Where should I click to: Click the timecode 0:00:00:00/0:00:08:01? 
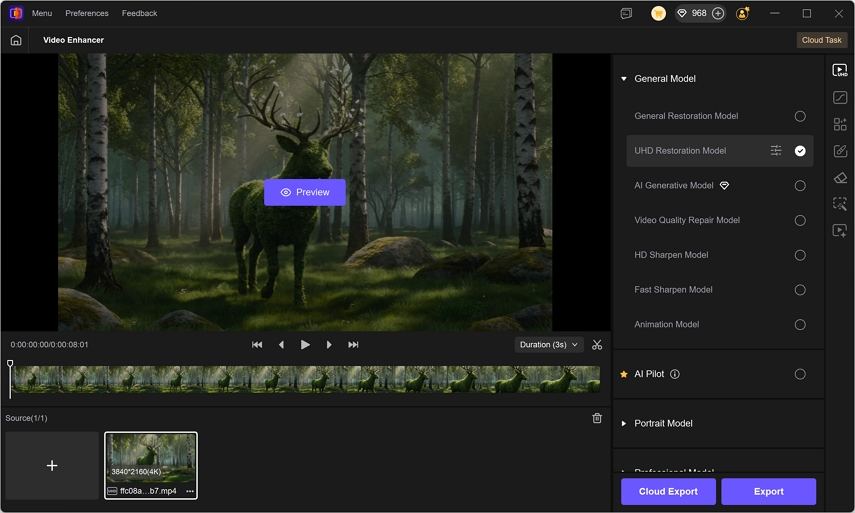(x=49, y=345)
